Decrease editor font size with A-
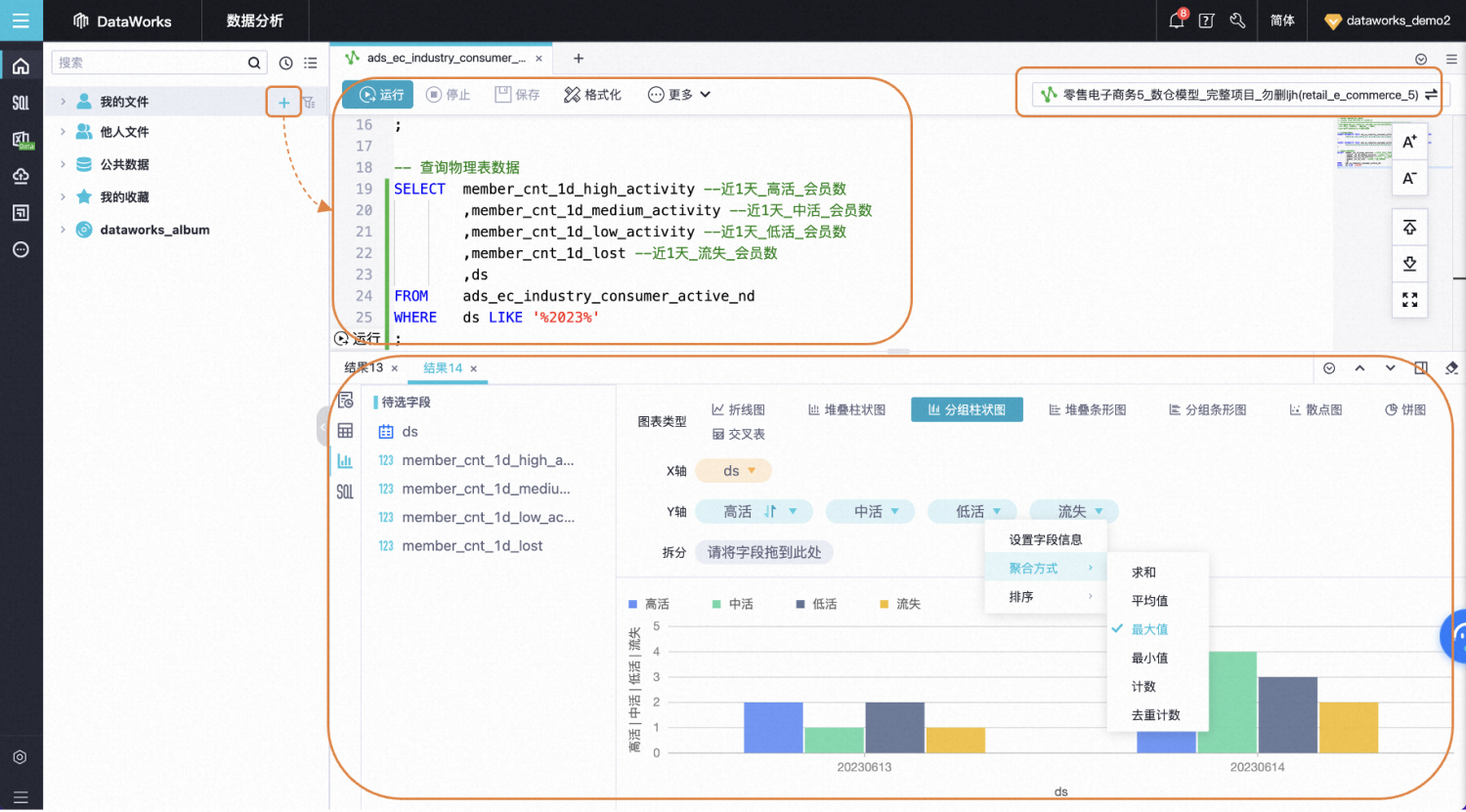The image size is (1466, 812). click(x=1409, y=178)
